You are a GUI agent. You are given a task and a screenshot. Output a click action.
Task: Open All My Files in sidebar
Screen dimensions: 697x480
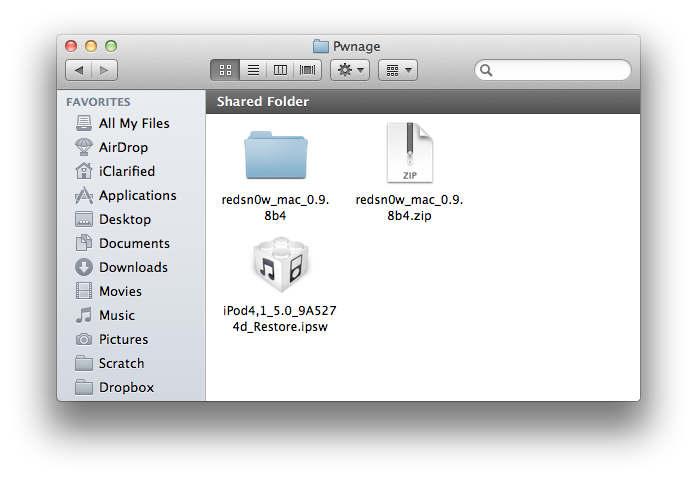point(134,123)
